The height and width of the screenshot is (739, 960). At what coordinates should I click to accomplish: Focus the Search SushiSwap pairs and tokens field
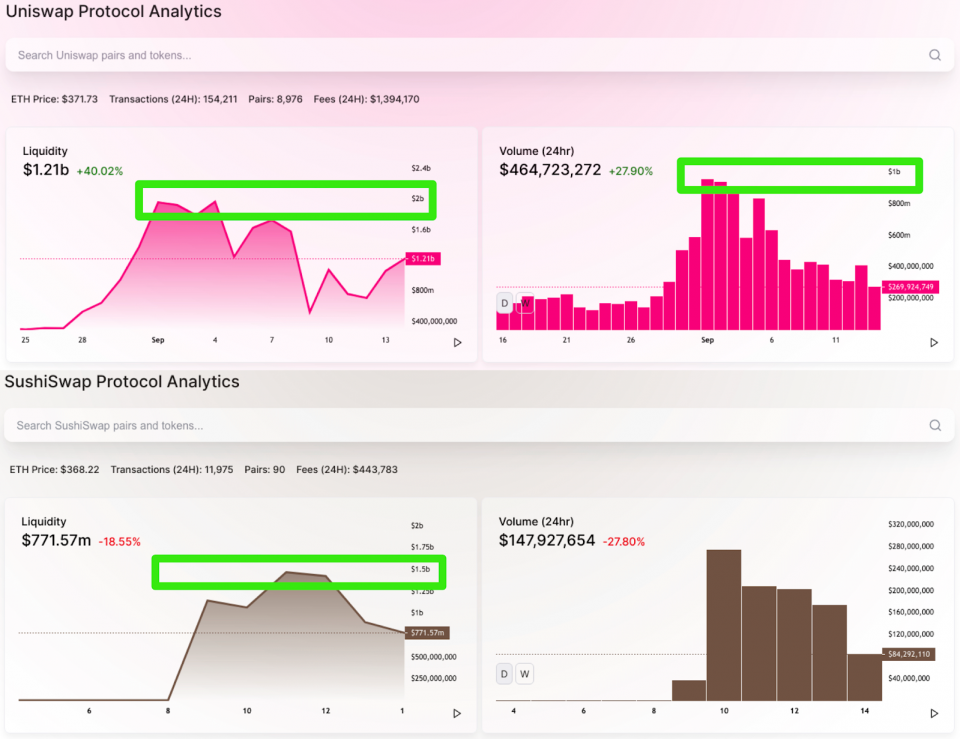[x=479, y=426]
